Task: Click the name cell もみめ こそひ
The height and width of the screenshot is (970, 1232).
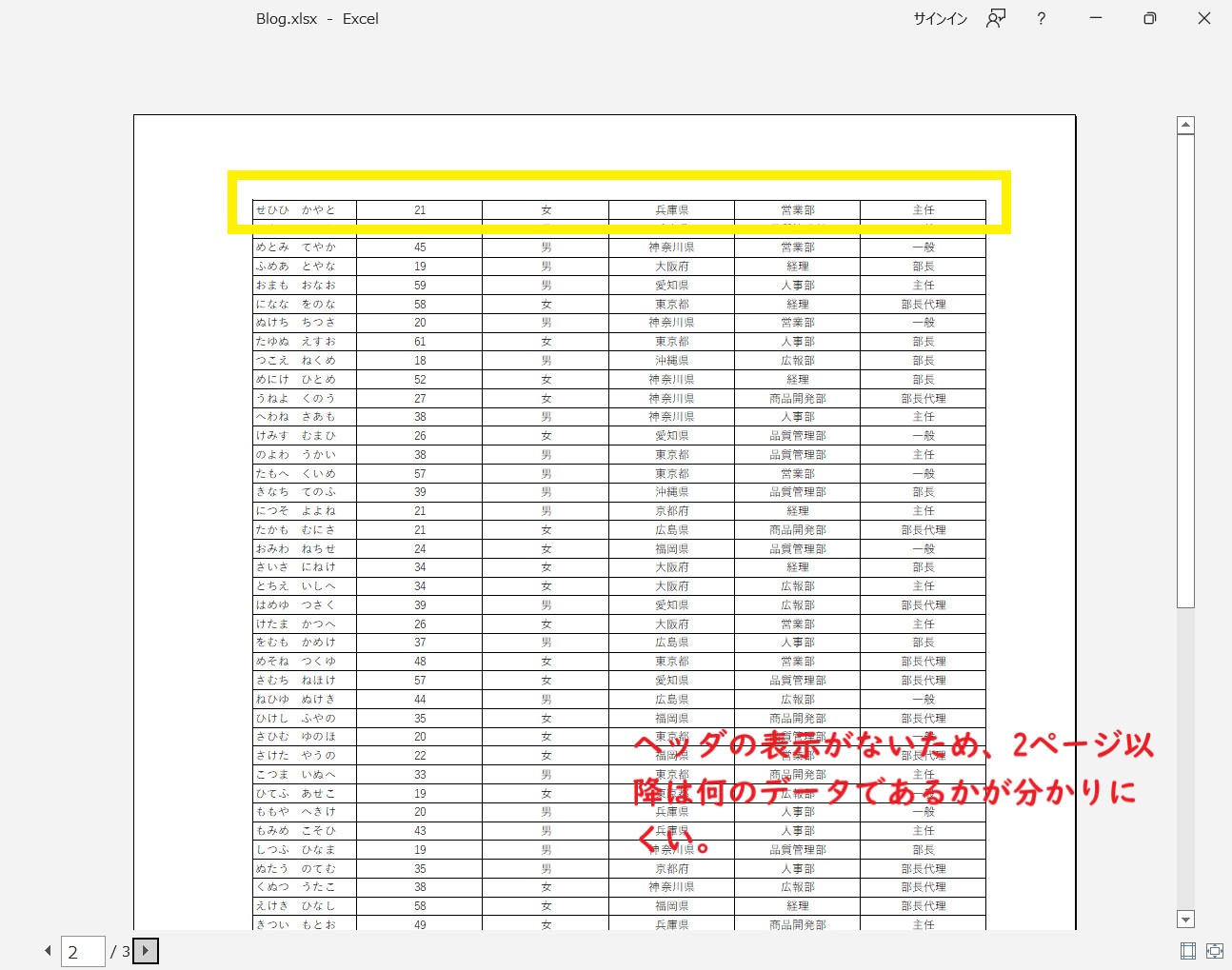Action: point(305,831)
